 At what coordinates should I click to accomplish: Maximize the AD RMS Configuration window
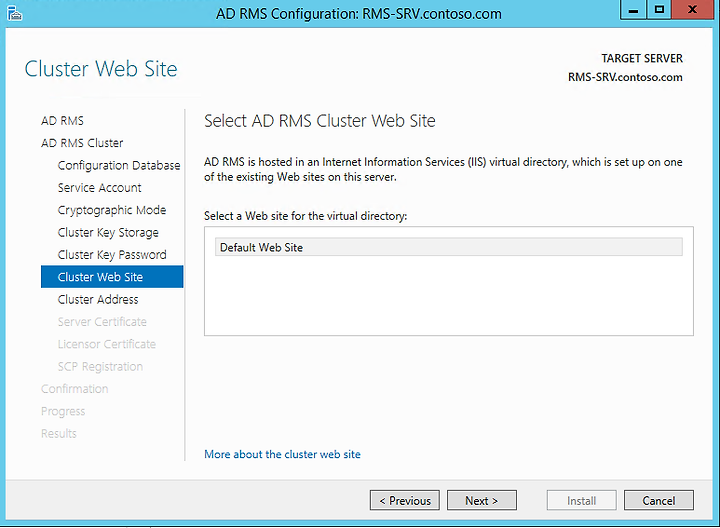point(659,10)
